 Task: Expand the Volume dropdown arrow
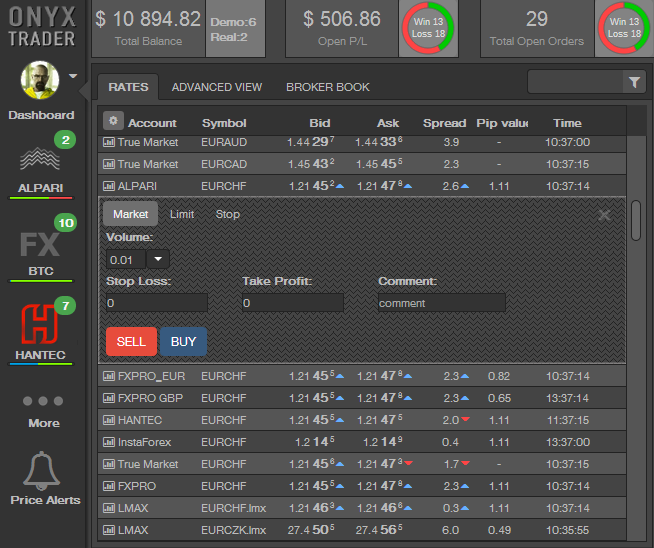(x=162, y=259)
